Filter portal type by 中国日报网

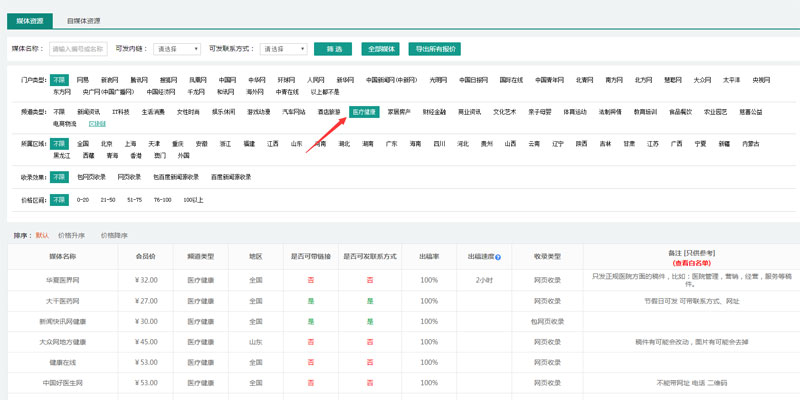coord(473,80)
